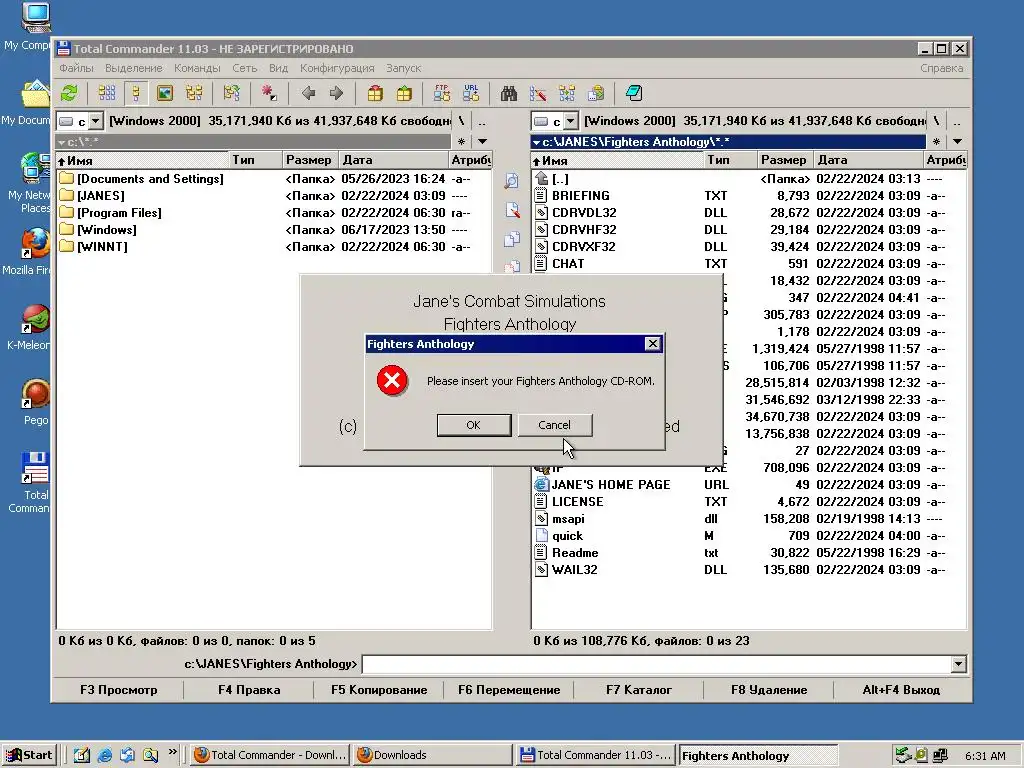Click the Pack files gift-box icon

point(375,93)
